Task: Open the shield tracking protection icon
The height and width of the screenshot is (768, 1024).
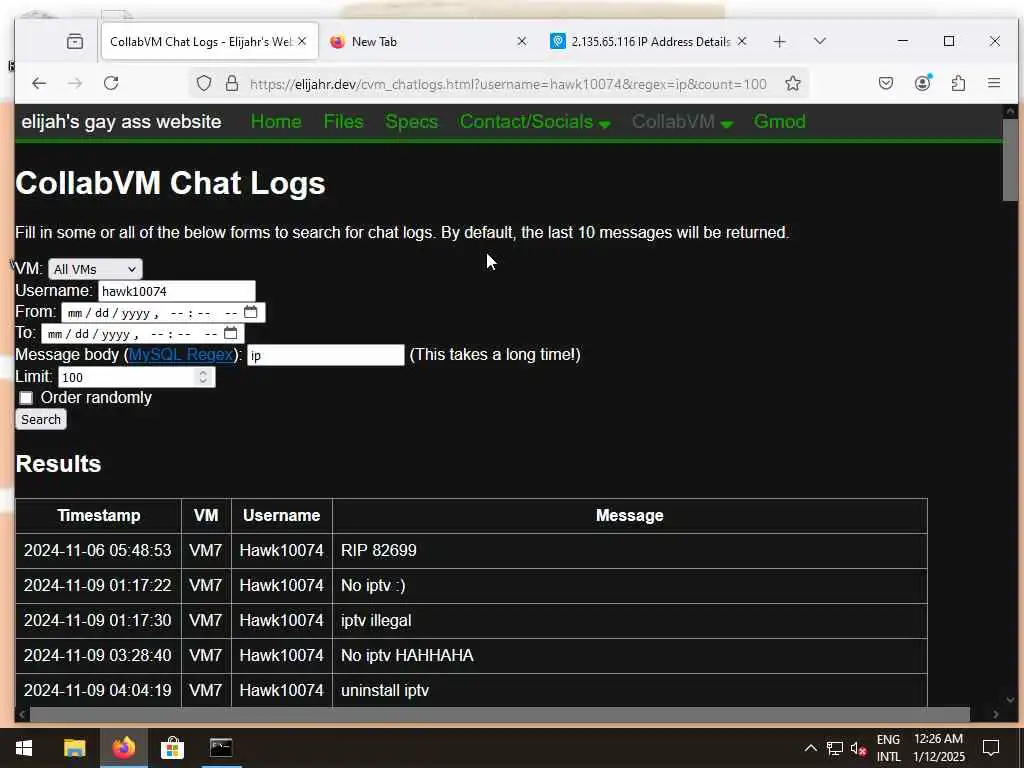Action: tap(204, 84)
